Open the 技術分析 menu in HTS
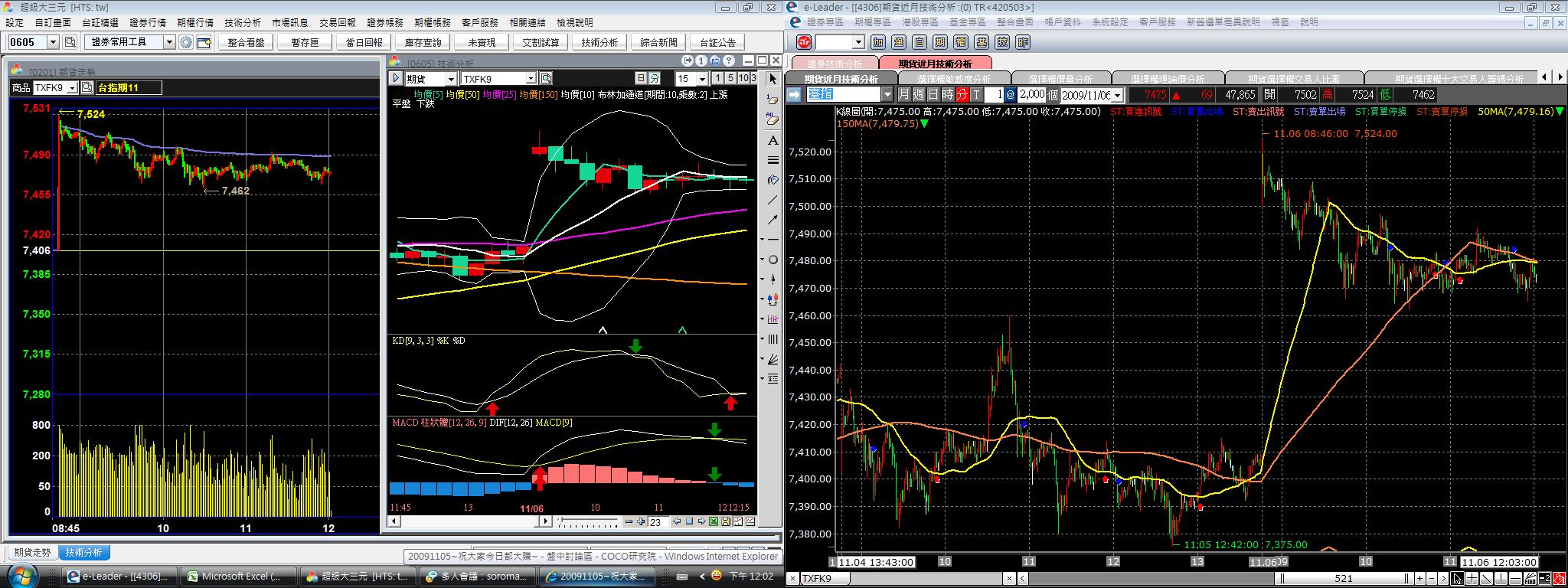The height and width of the screenshot is (588, 1568). point(242,23)
